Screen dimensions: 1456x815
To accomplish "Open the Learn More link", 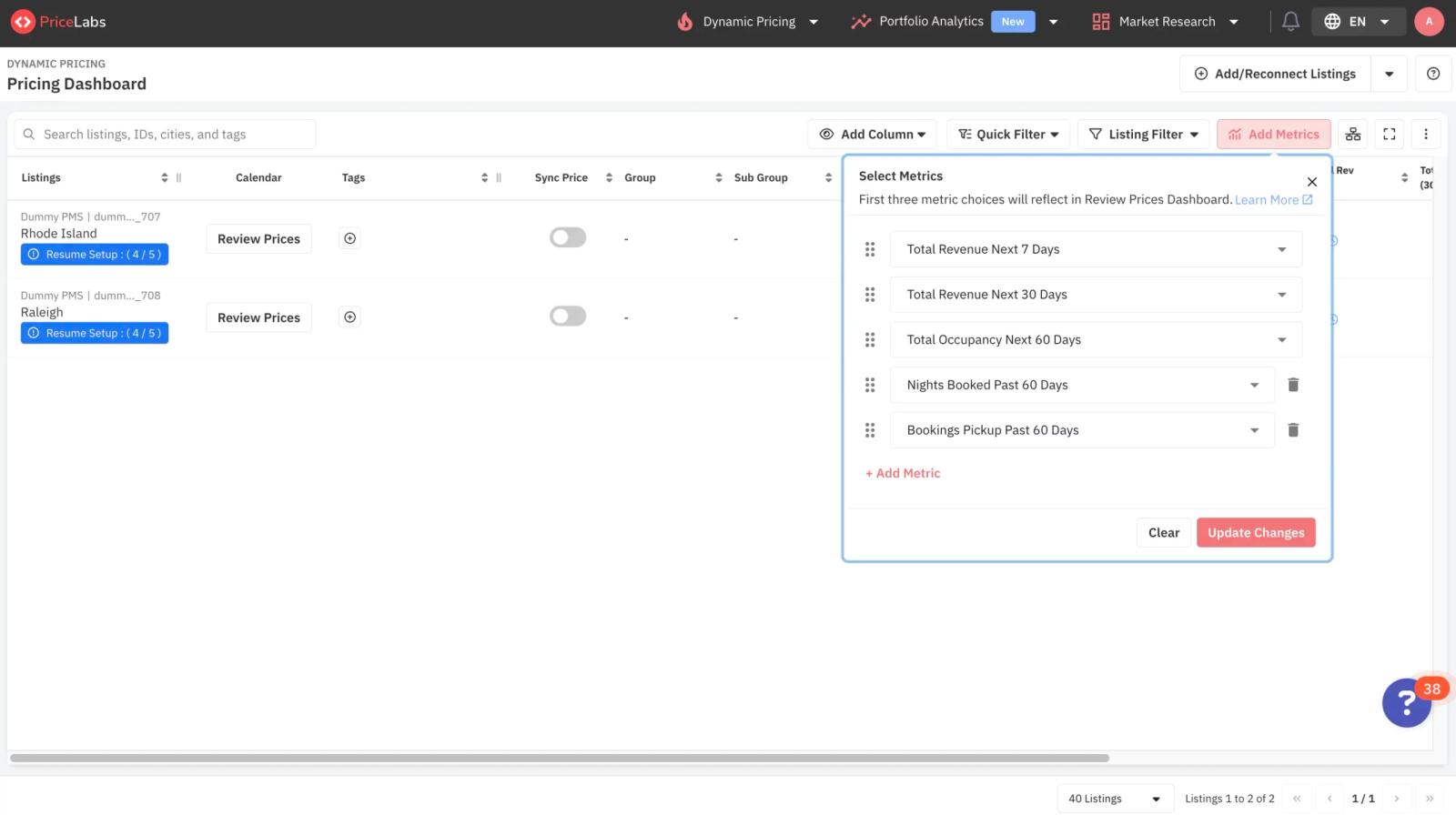I will click(x=1273, y=200).
